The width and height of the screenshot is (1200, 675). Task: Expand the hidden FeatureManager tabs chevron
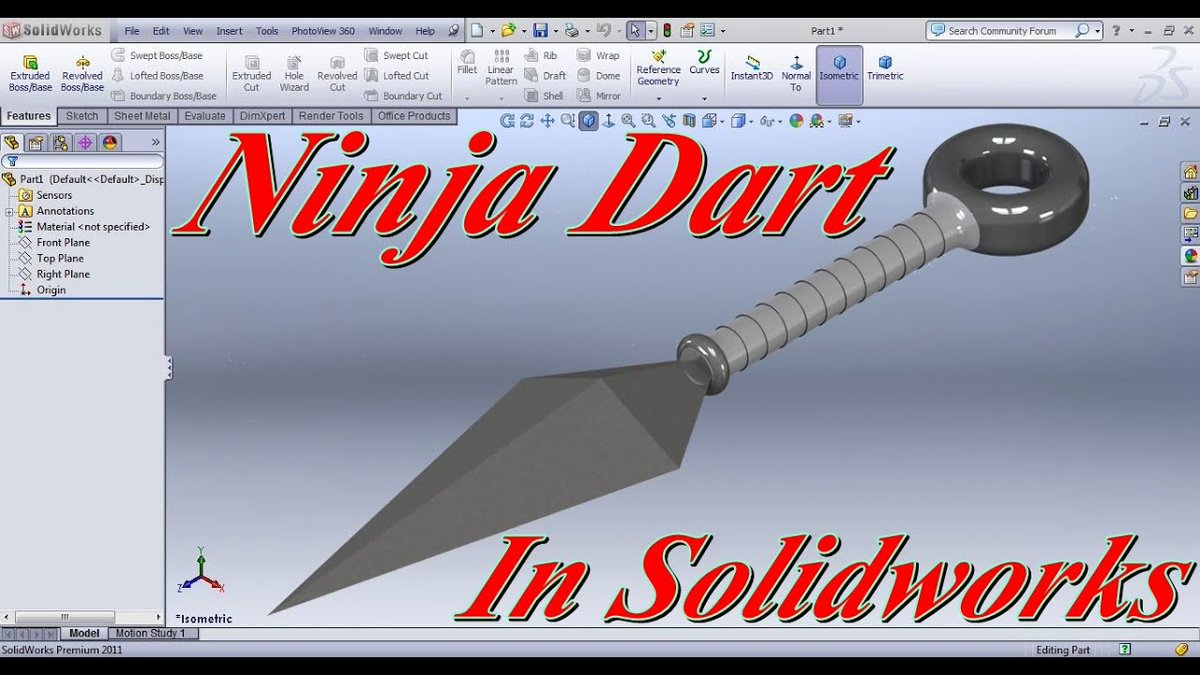[155, 142]
